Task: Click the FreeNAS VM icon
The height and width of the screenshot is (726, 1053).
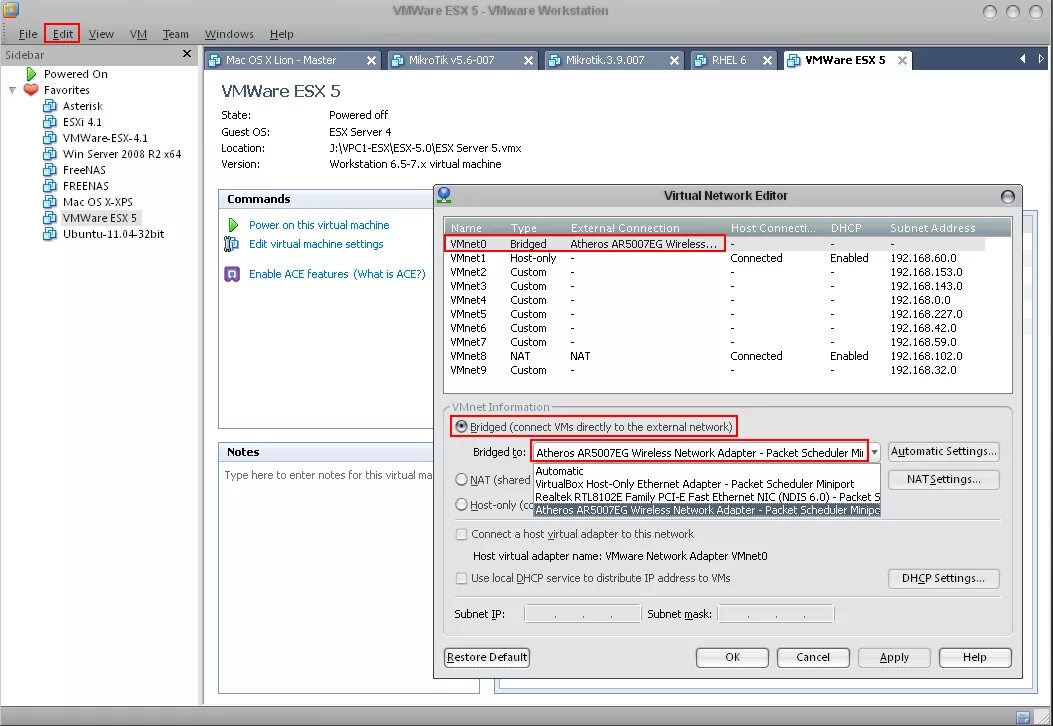Action: (50, 170)
